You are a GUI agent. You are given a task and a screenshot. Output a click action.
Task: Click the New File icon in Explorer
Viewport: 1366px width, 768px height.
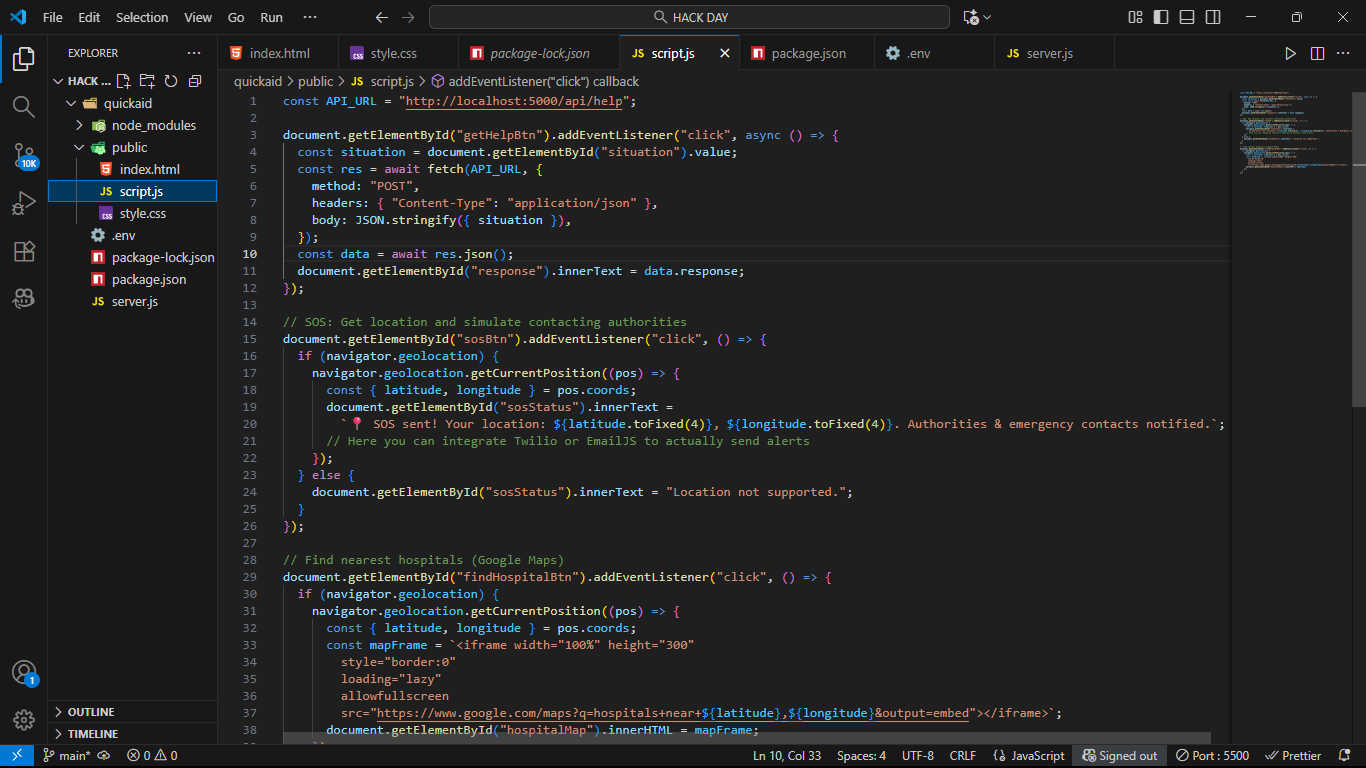123,81
